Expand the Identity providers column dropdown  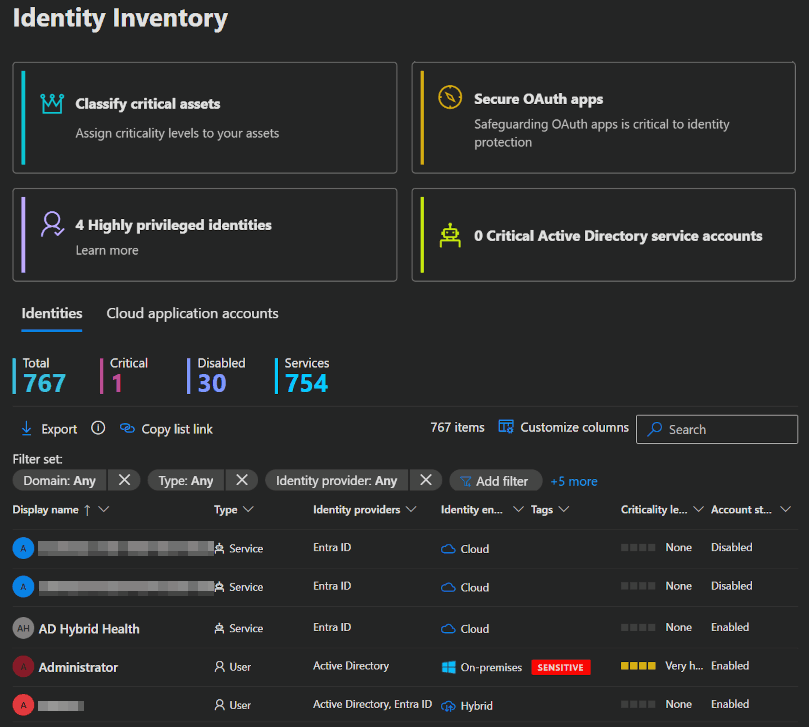(x=410, y=510)
